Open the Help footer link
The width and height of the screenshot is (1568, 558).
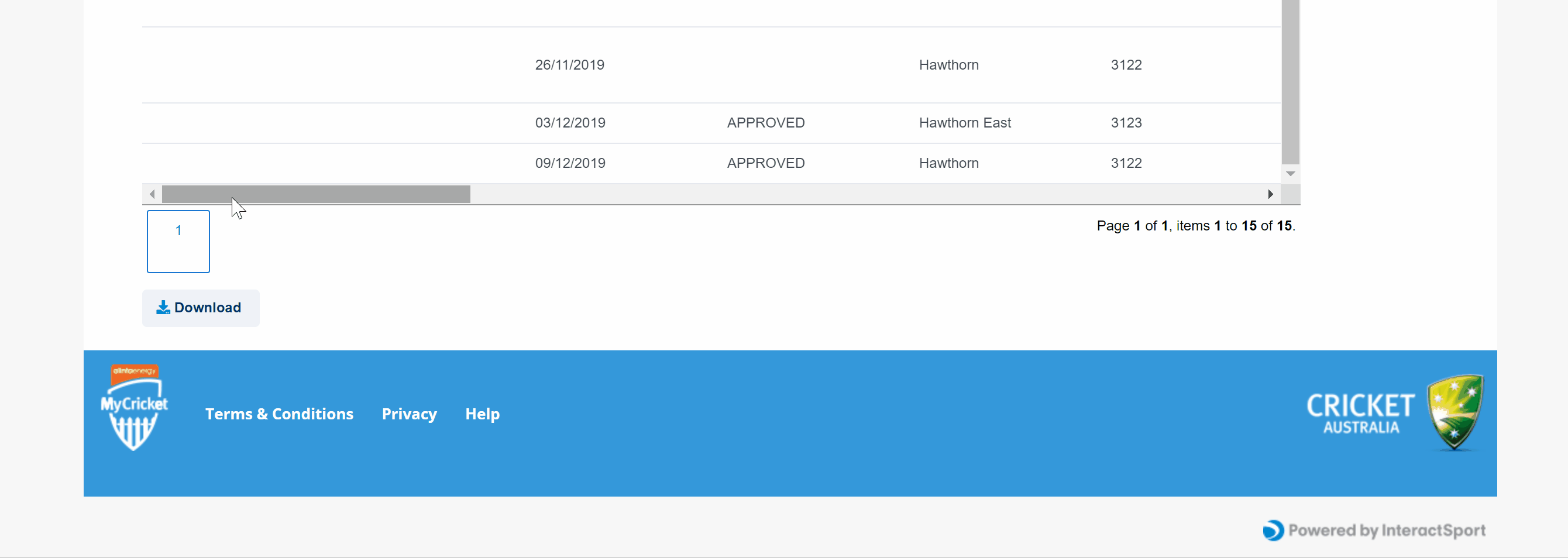coord(482,414)
